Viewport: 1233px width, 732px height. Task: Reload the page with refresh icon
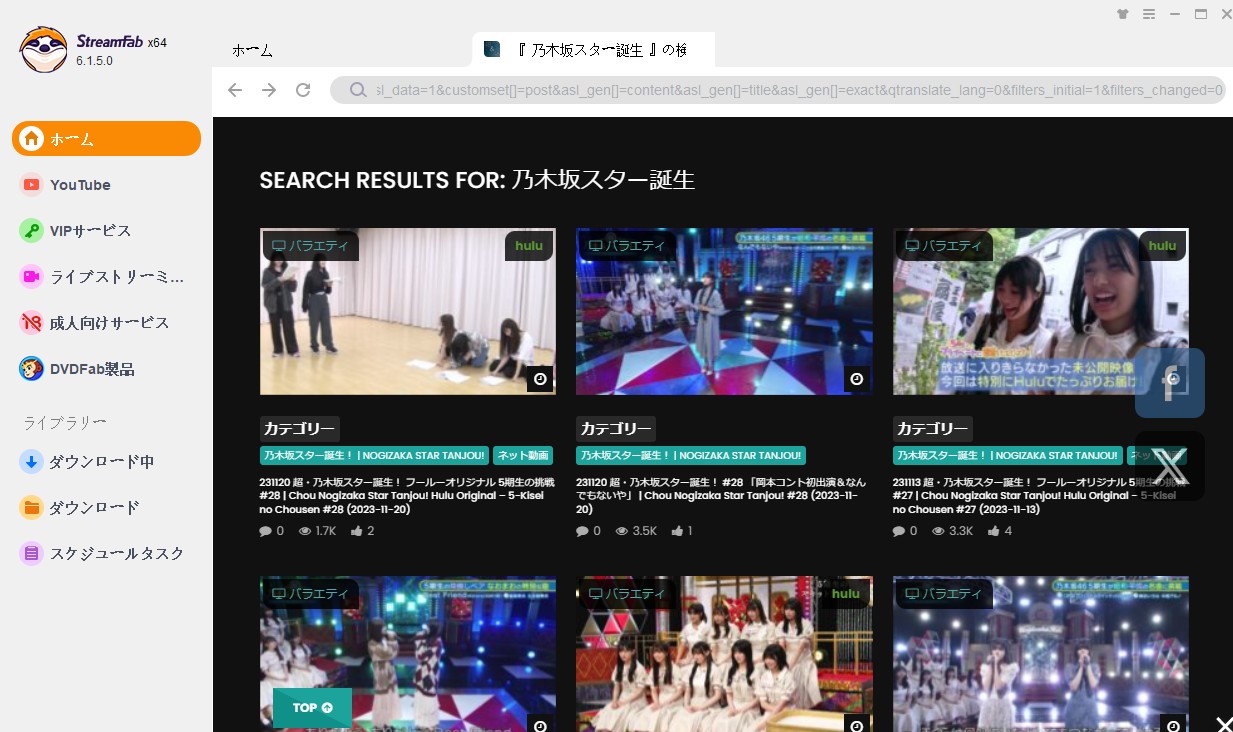(x=303, y=91)
